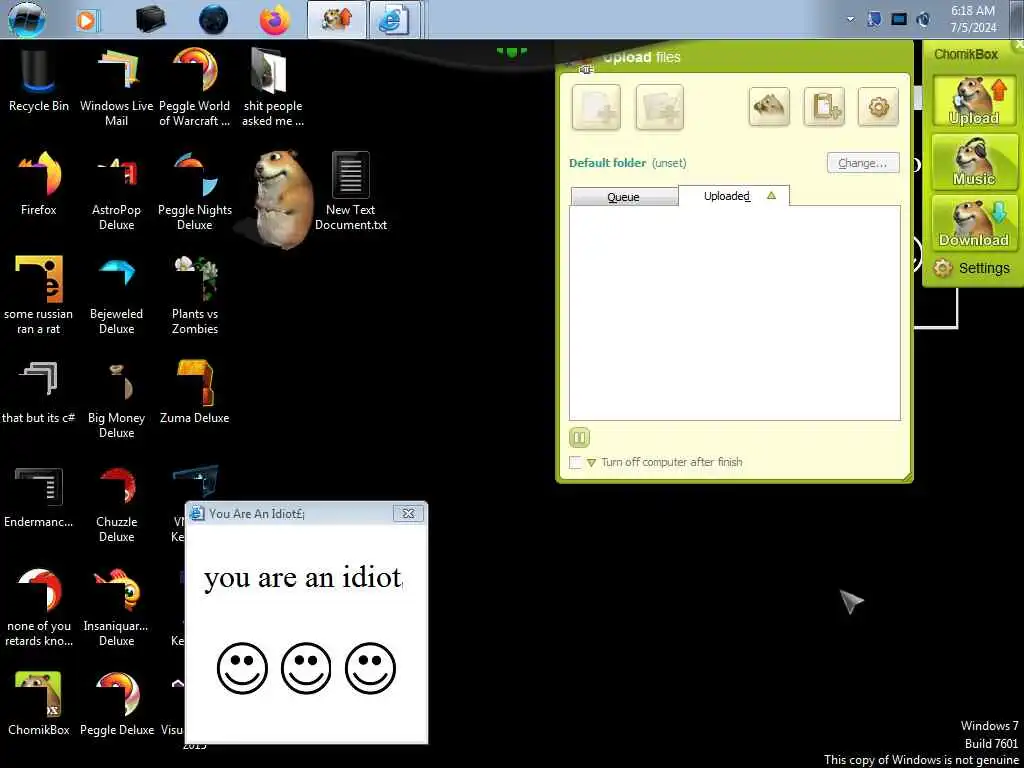Switch to the Uploaded tab

[x=734, y=195]
